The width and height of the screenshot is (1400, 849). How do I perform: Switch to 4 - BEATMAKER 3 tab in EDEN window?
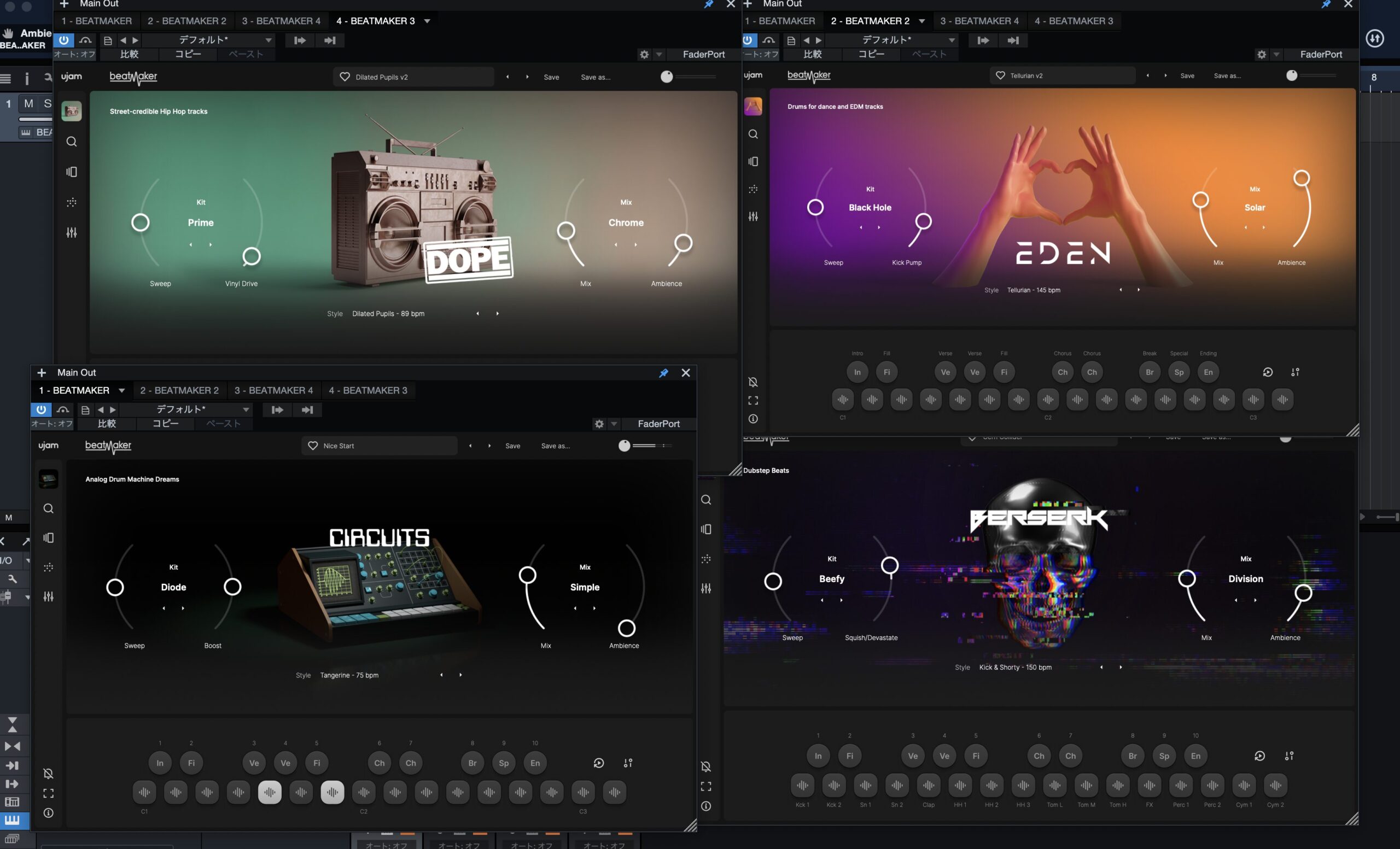pyautogui.click(x=1074, y=21)
